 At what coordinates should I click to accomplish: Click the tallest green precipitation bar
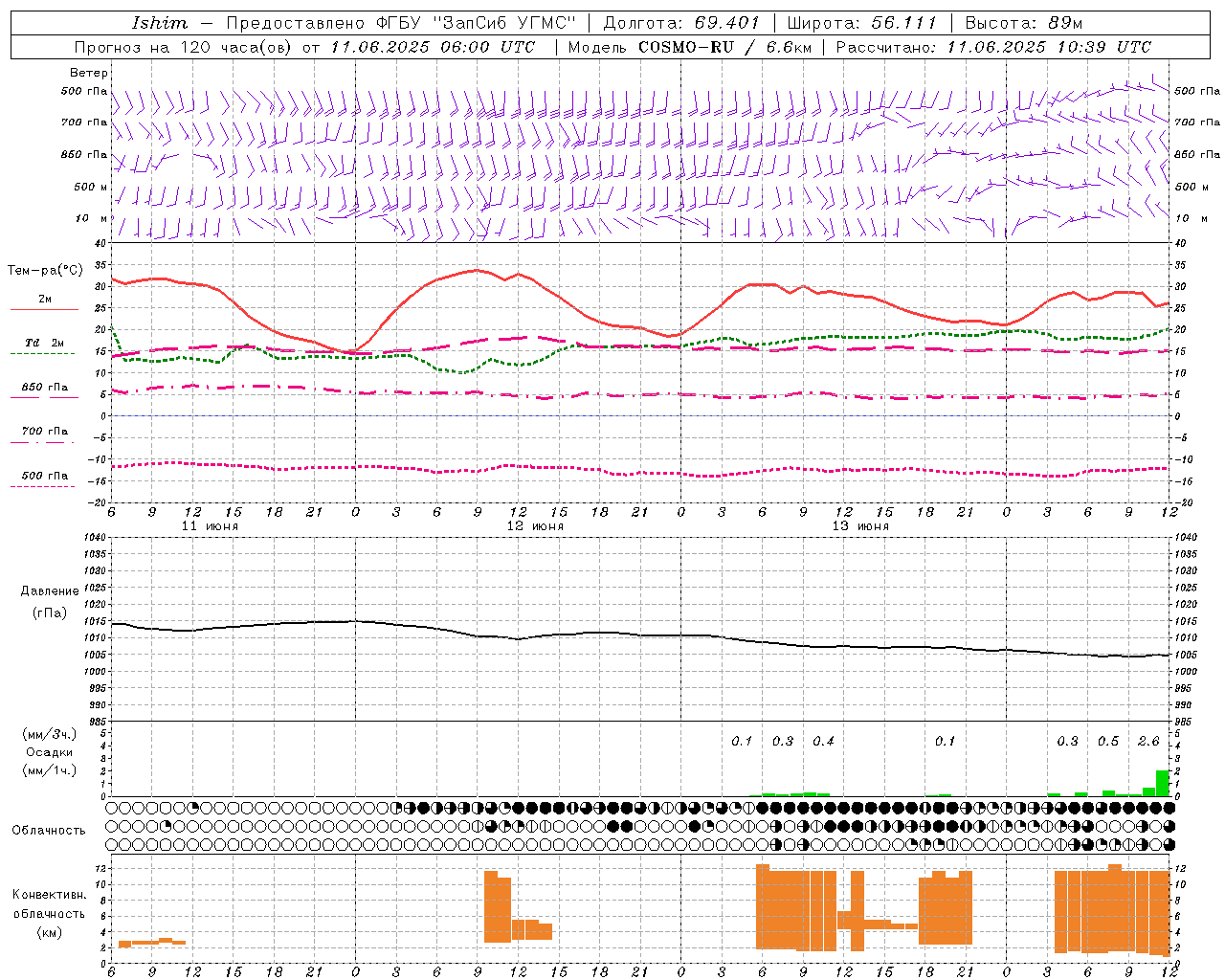pos(1163,783)
